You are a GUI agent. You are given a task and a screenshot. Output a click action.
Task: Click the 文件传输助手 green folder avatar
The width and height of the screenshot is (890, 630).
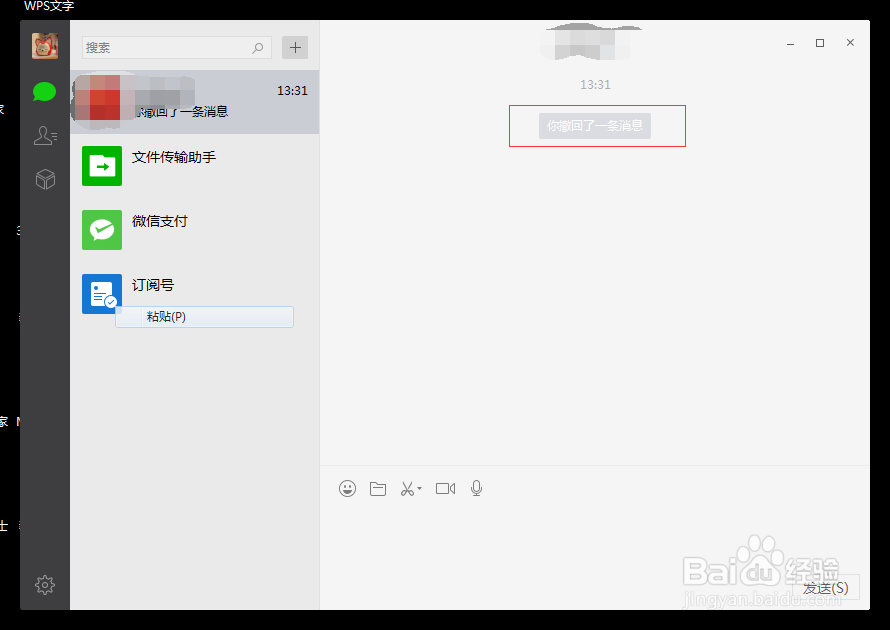[102, 166]
